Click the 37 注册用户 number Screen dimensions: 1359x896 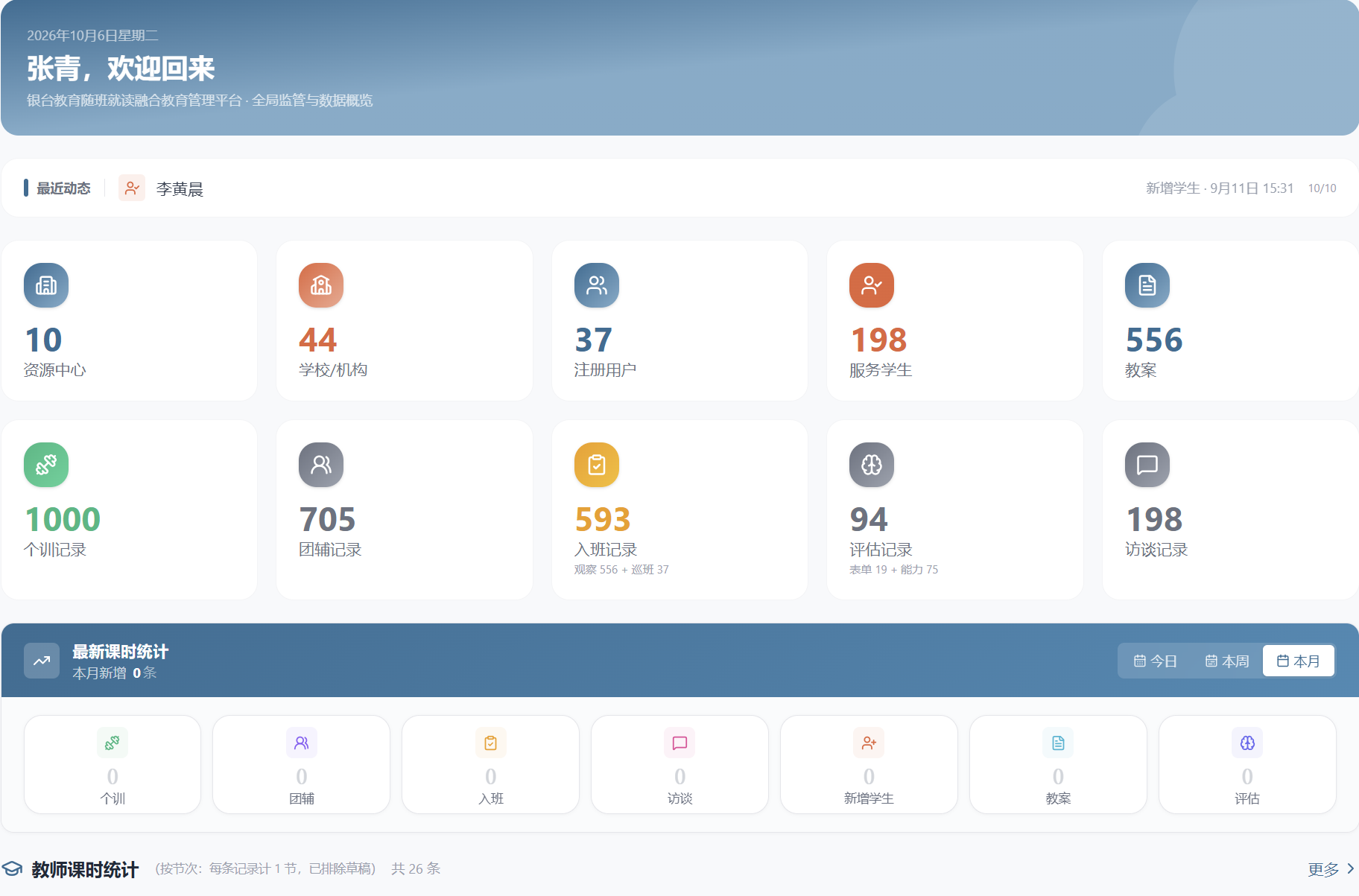point(593,340)
